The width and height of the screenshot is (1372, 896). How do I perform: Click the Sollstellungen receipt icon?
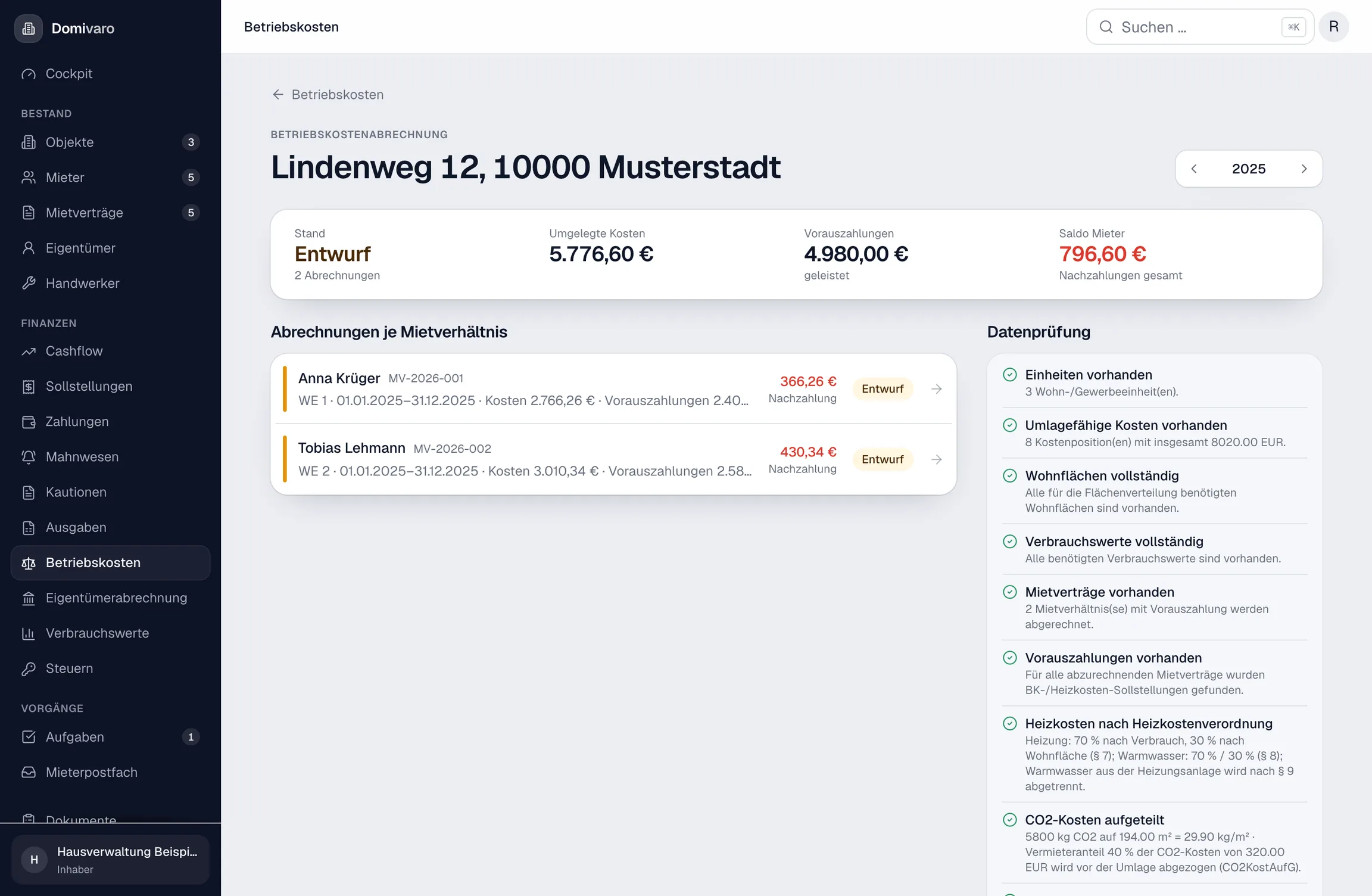point(29,387)
